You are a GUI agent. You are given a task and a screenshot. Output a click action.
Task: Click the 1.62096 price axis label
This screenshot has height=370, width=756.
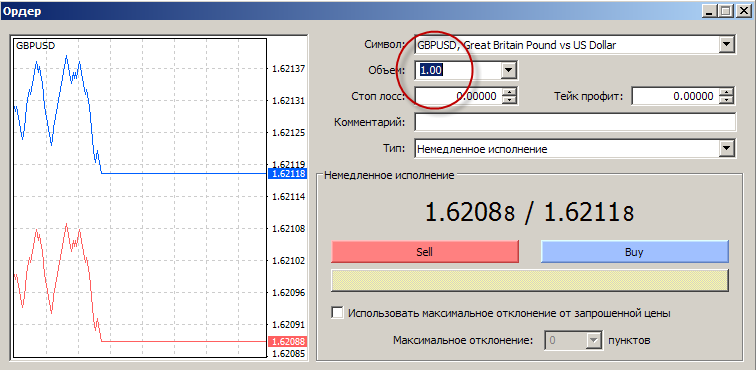click(x=288, y=292)
